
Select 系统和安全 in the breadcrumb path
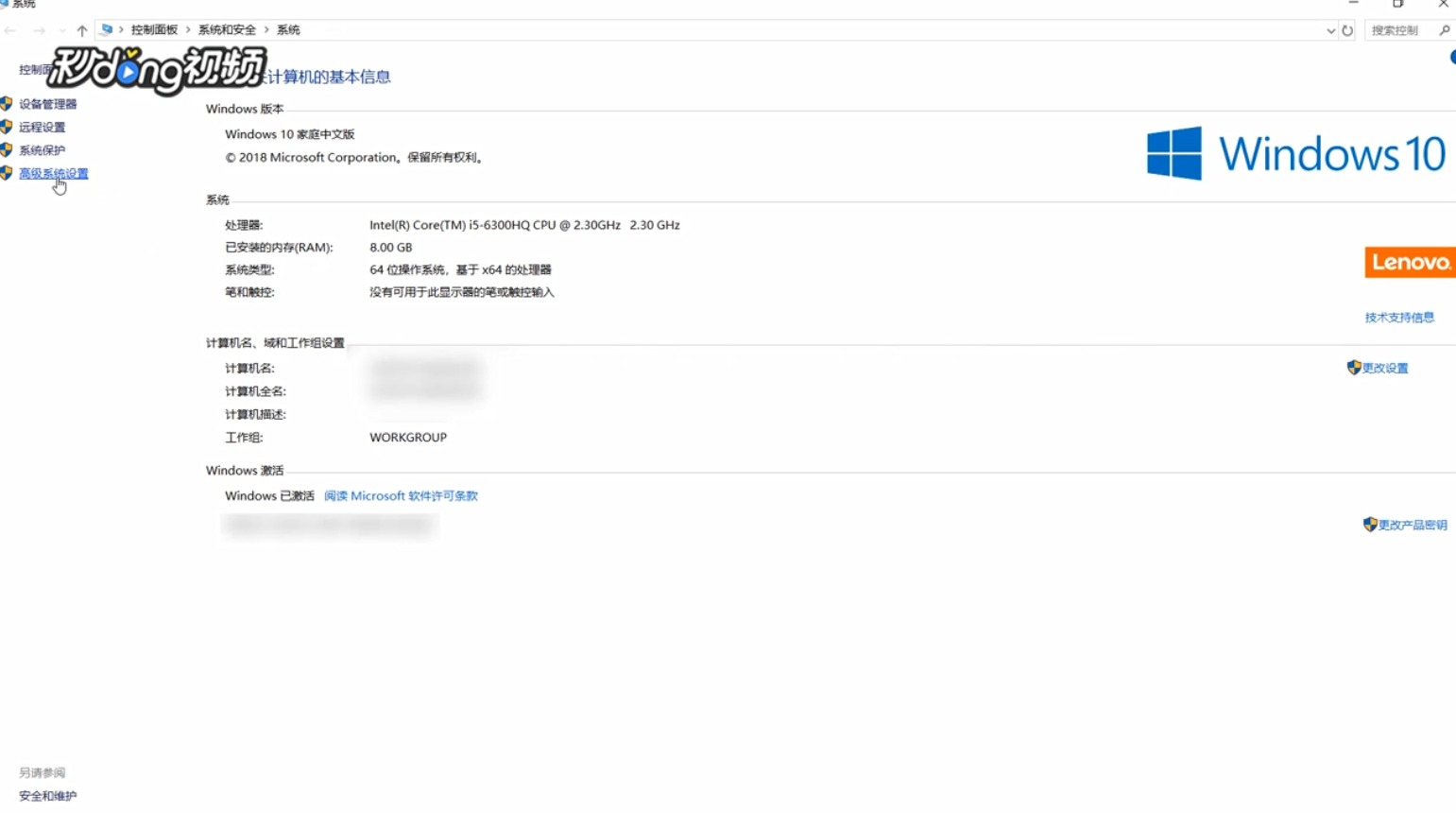[x=227, y=30]
